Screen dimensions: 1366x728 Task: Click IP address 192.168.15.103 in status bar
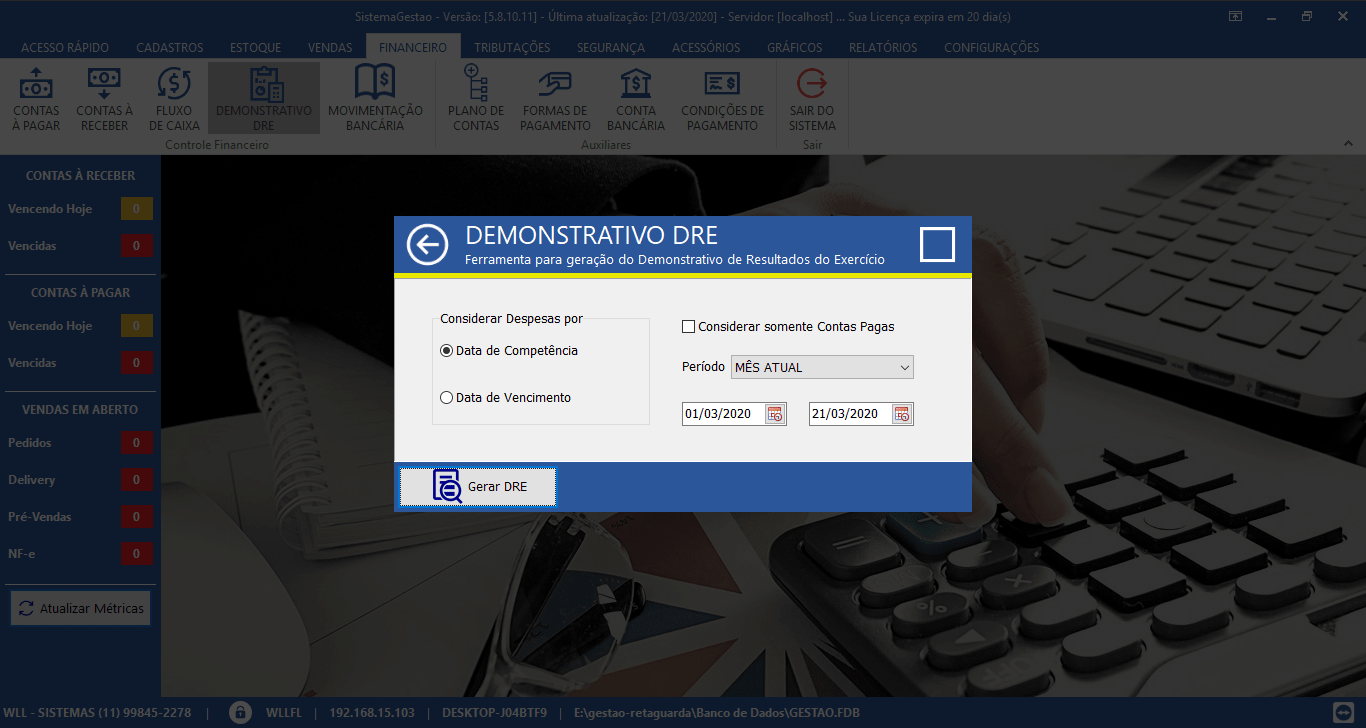(371, 713)
